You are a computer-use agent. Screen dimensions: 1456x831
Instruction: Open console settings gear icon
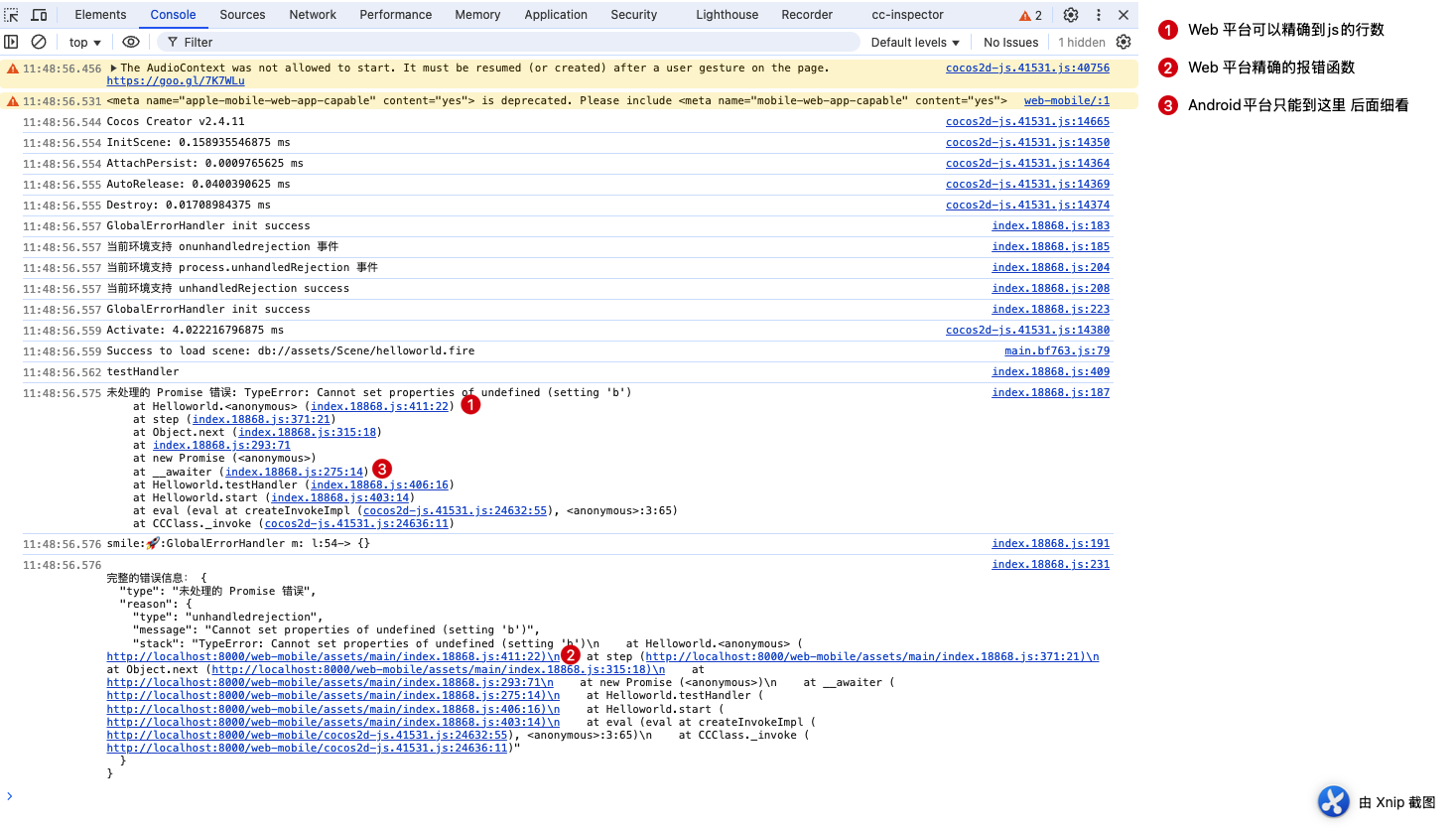(x=1124, y=42)
